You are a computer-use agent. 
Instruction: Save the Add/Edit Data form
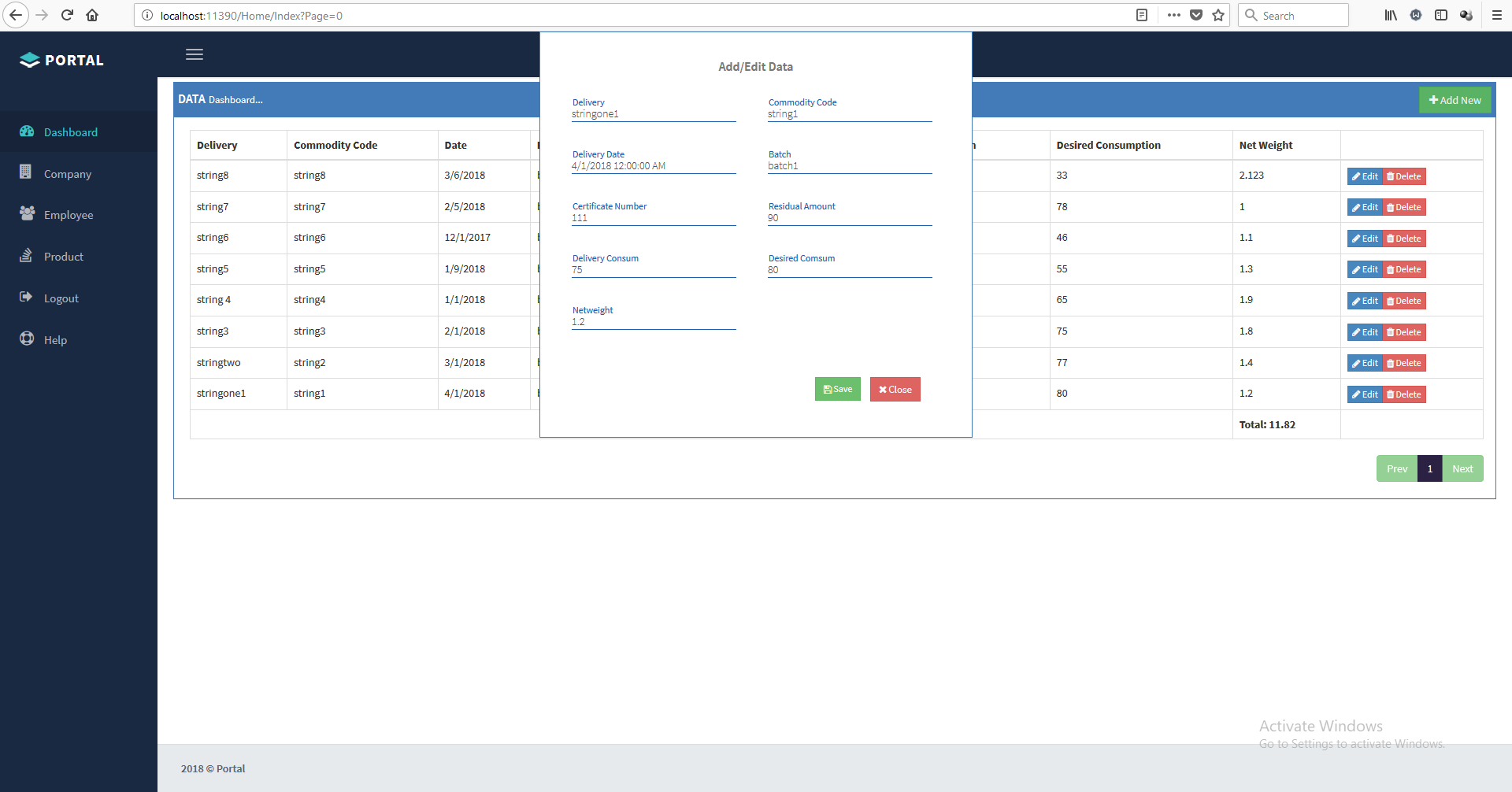point(837,389)
